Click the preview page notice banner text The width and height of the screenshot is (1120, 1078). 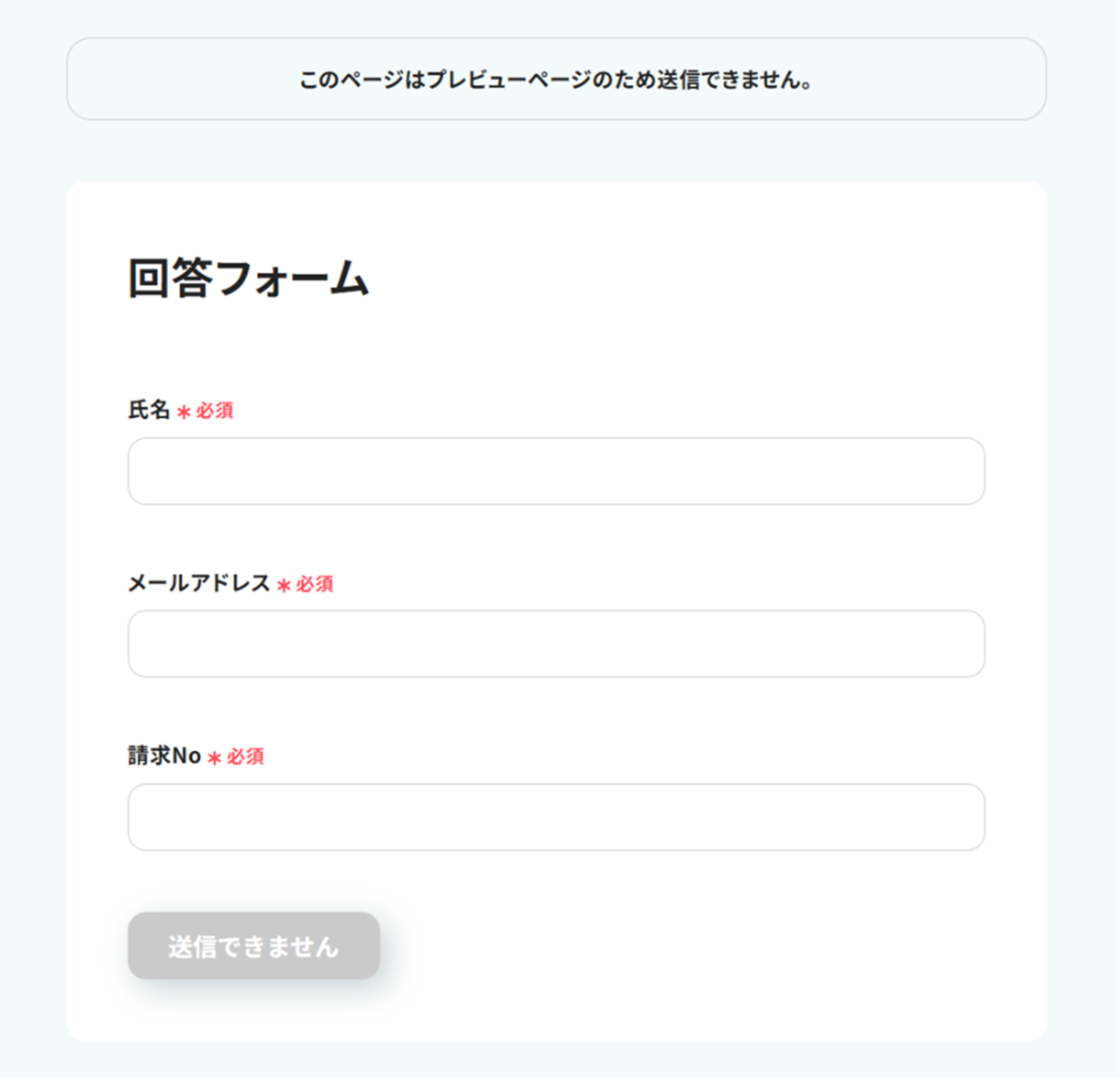(x=556, y=80)
